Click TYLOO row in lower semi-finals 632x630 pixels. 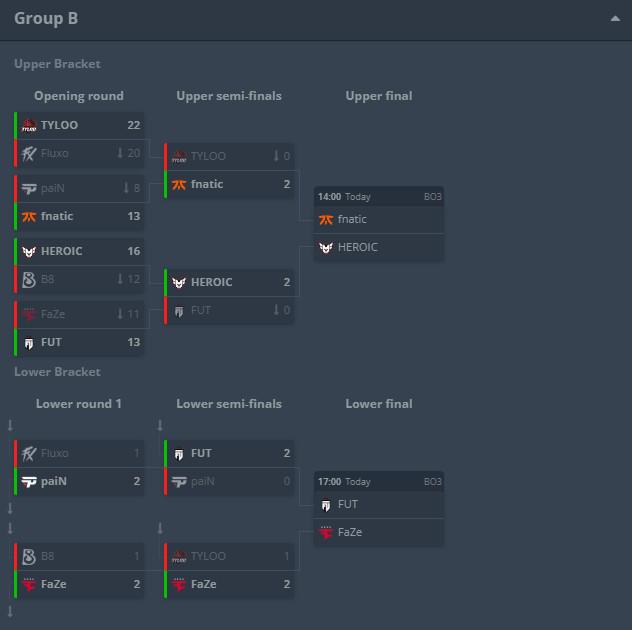[x=229, y=556]
